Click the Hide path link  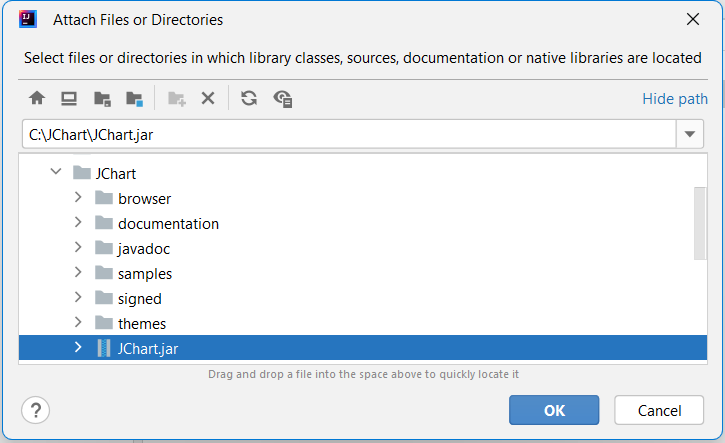coord(675,99)
